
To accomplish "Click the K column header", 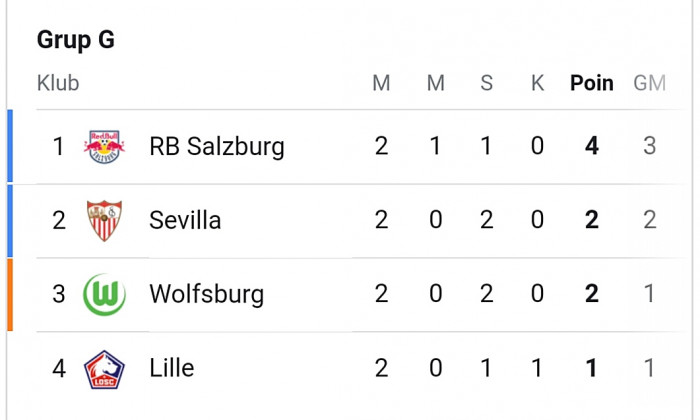I will [538, 83].
